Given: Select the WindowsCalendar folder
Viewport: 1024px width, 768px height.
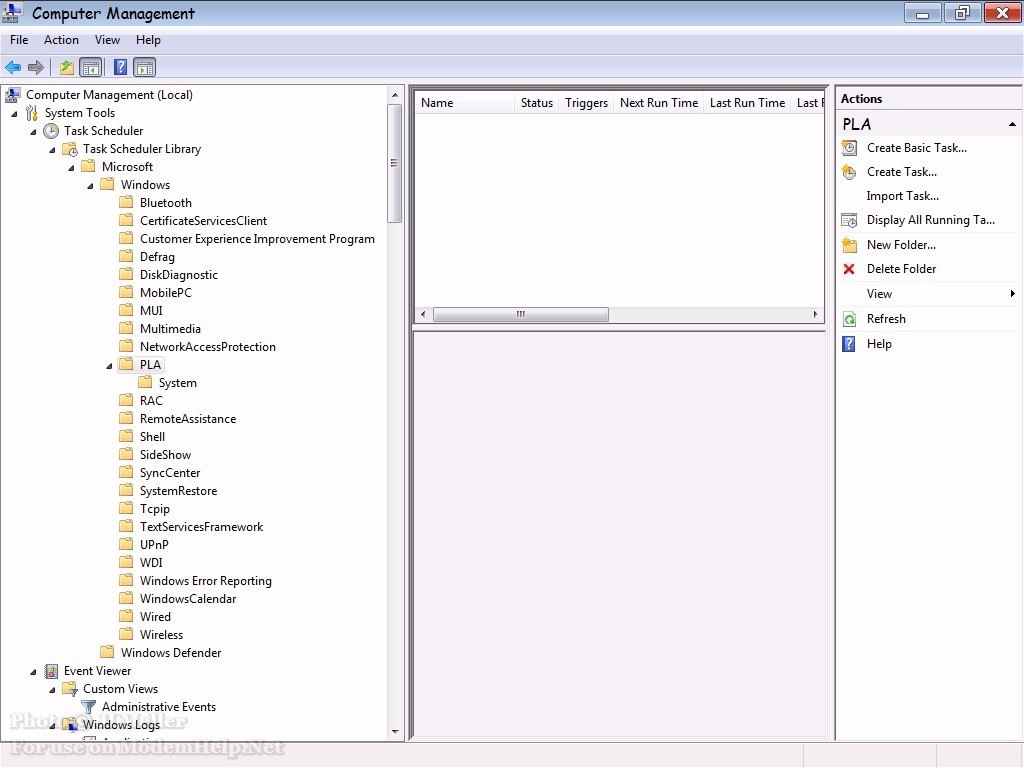Looking at the screenshot, I should pos(188,599).
